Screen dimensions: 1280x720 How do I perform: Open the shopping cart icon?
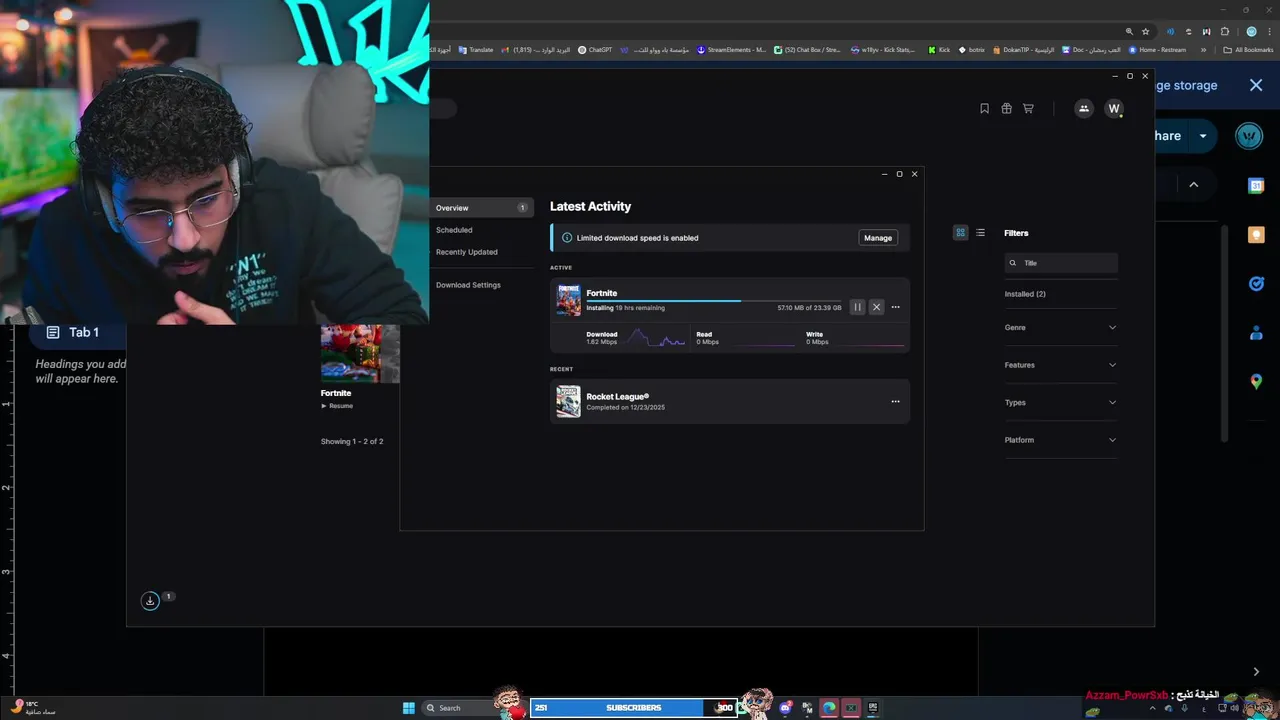1028,109
